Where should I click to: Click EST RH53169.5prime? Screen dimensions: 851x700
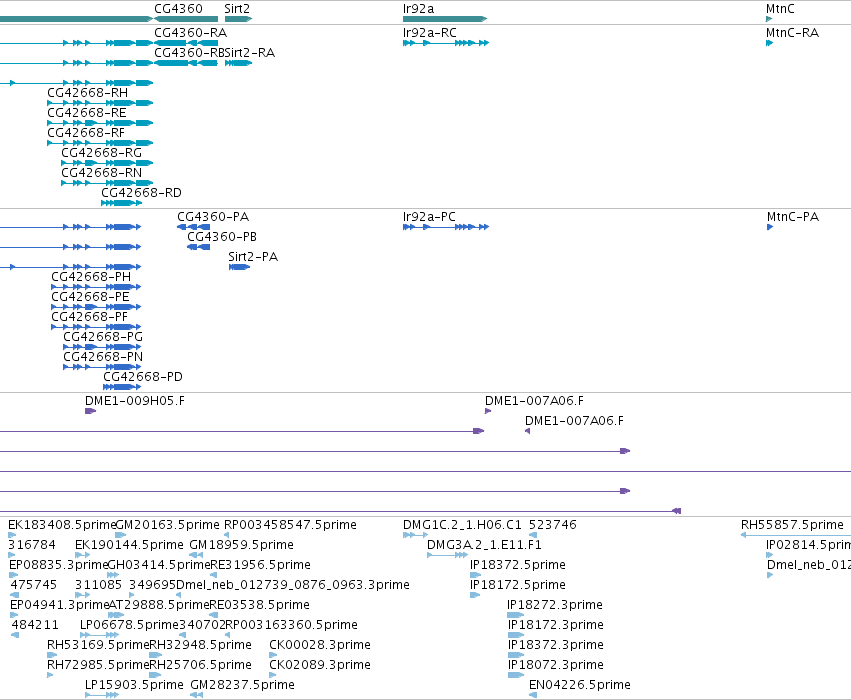pyautogui.click(x=98, y=645)
